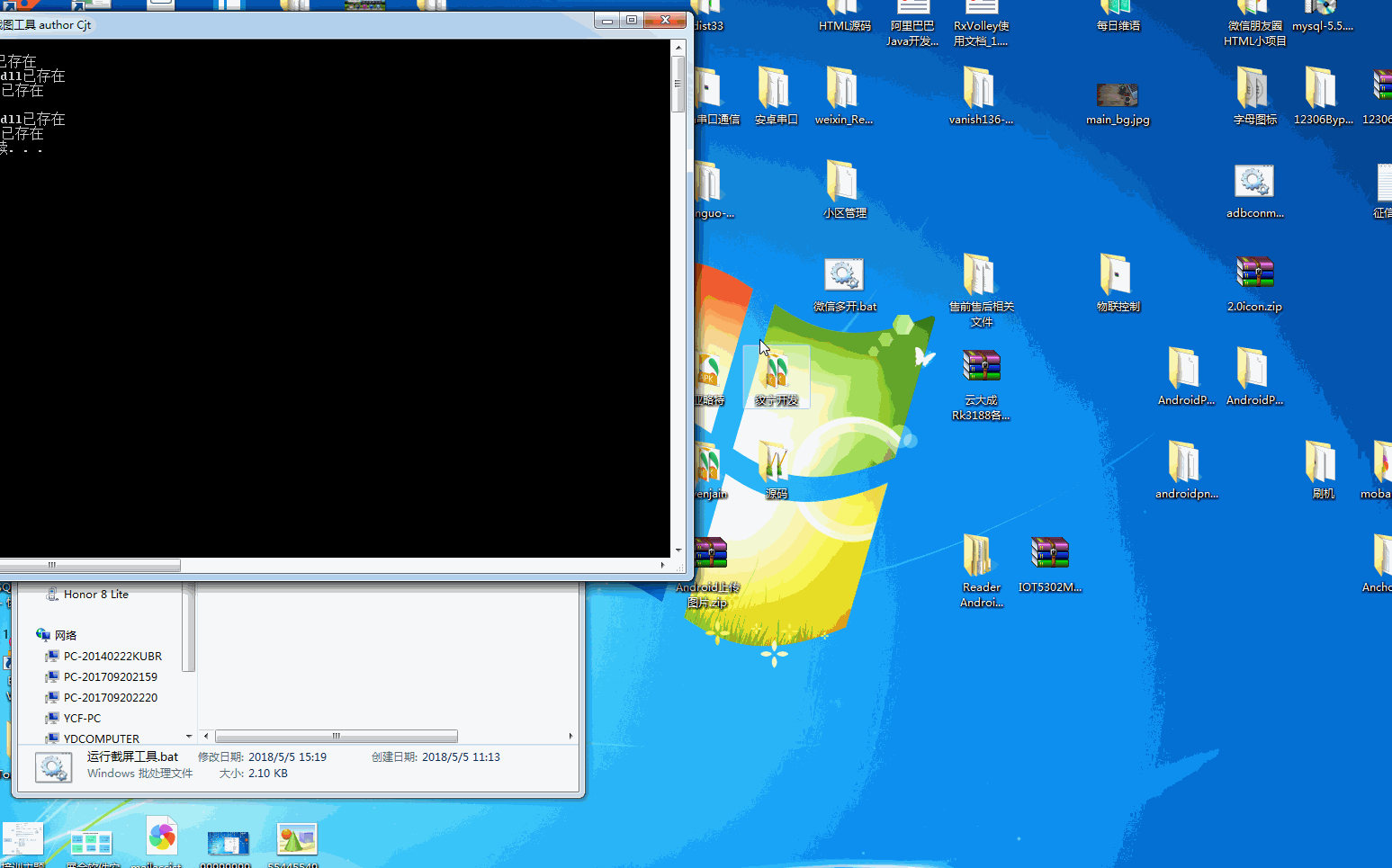The image size is (1392, 868).
Task: Click Explorer tree scroll-down arrow
Action: pos(189,737)
